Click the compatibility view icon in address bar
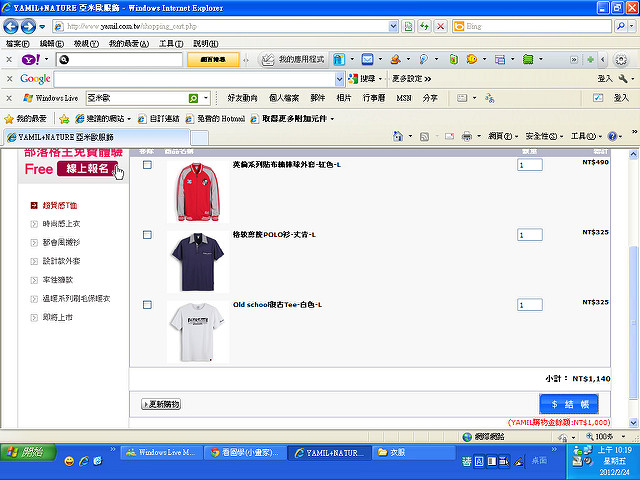 tap(408, 27)
